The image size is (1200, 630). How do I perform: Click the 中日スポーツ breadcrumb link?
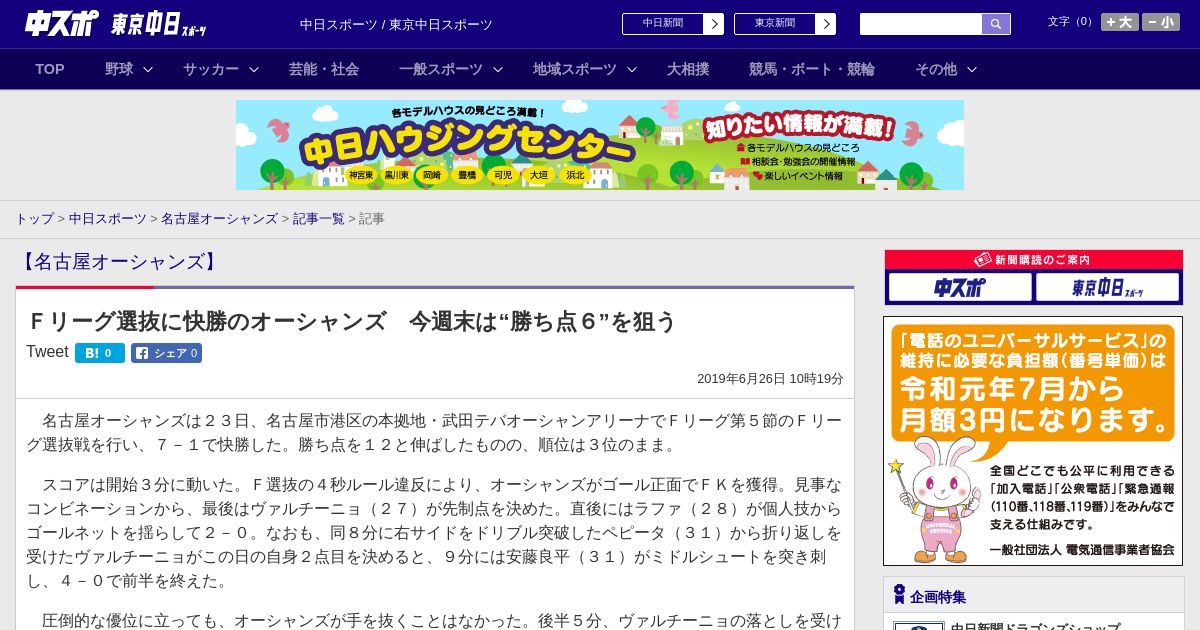click(108, 219)
